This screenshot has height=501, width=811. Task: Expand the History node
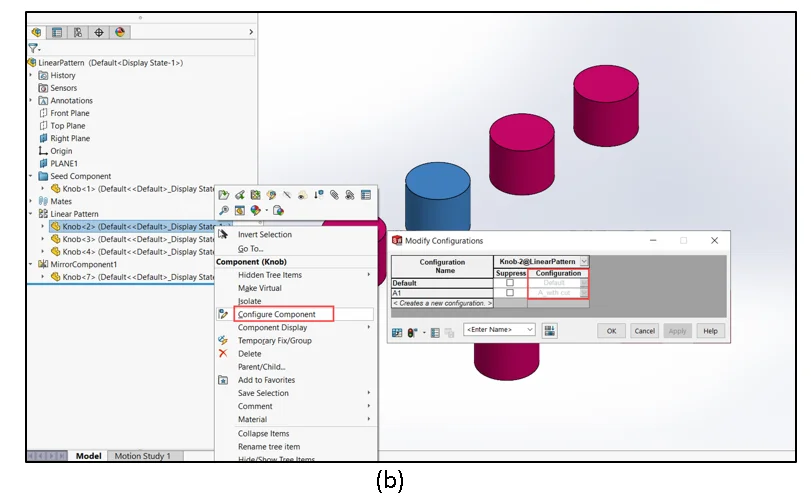[31, 75]
